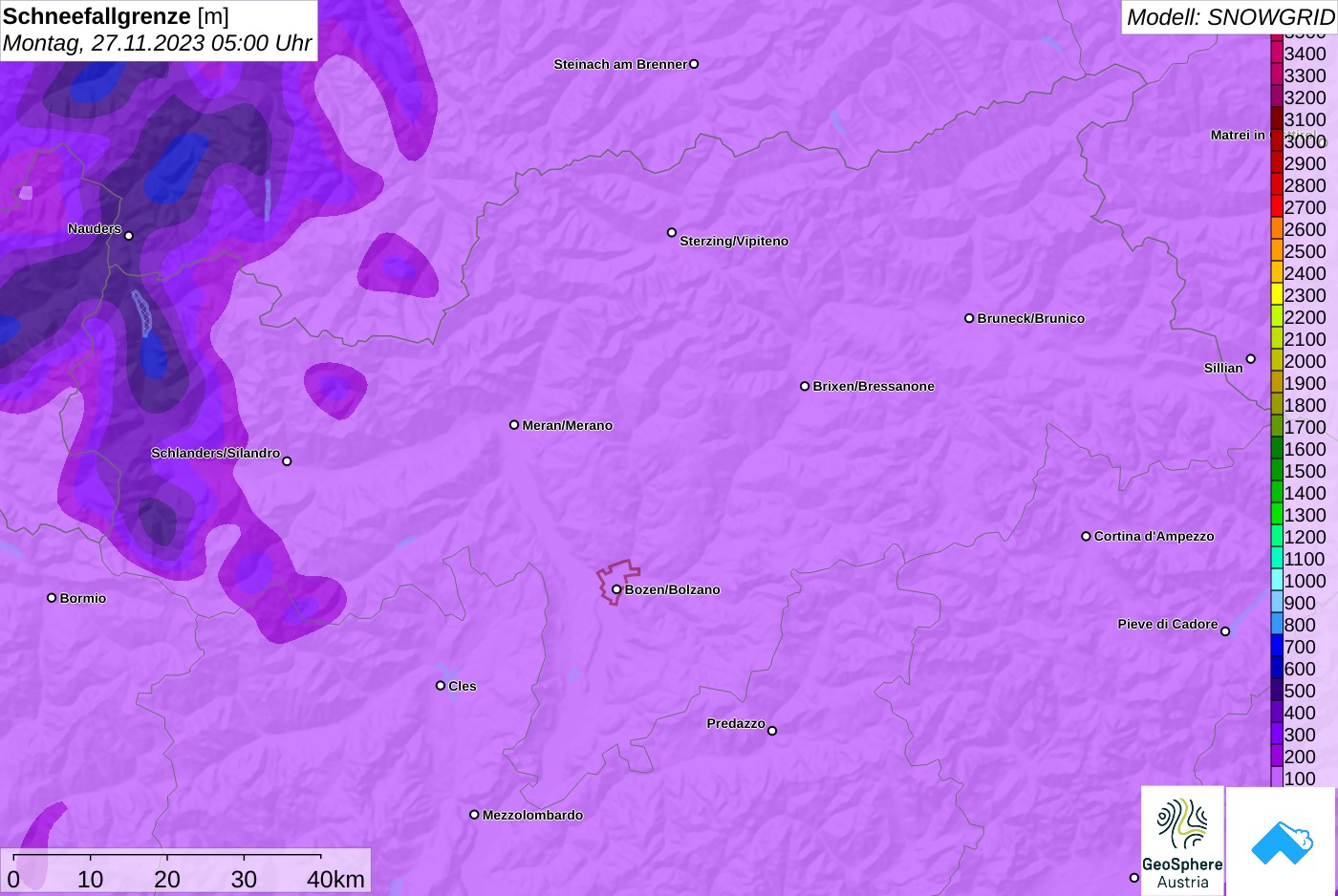Pick the dark blue 600 legend swatch

(x=1277, y=669)
